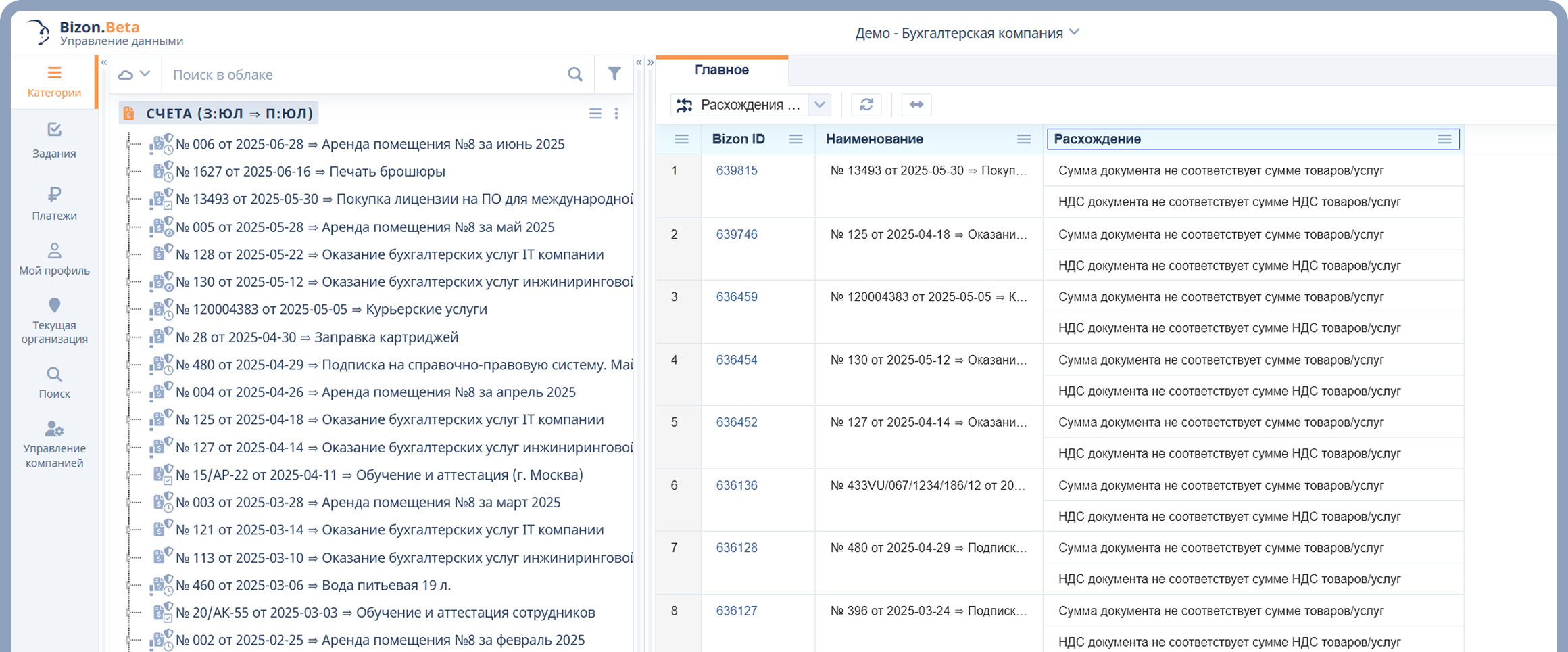Expand tree item № 1627 Печать брошюры
This screenshot has width=1568, height=652.
[x=128, y=172]
